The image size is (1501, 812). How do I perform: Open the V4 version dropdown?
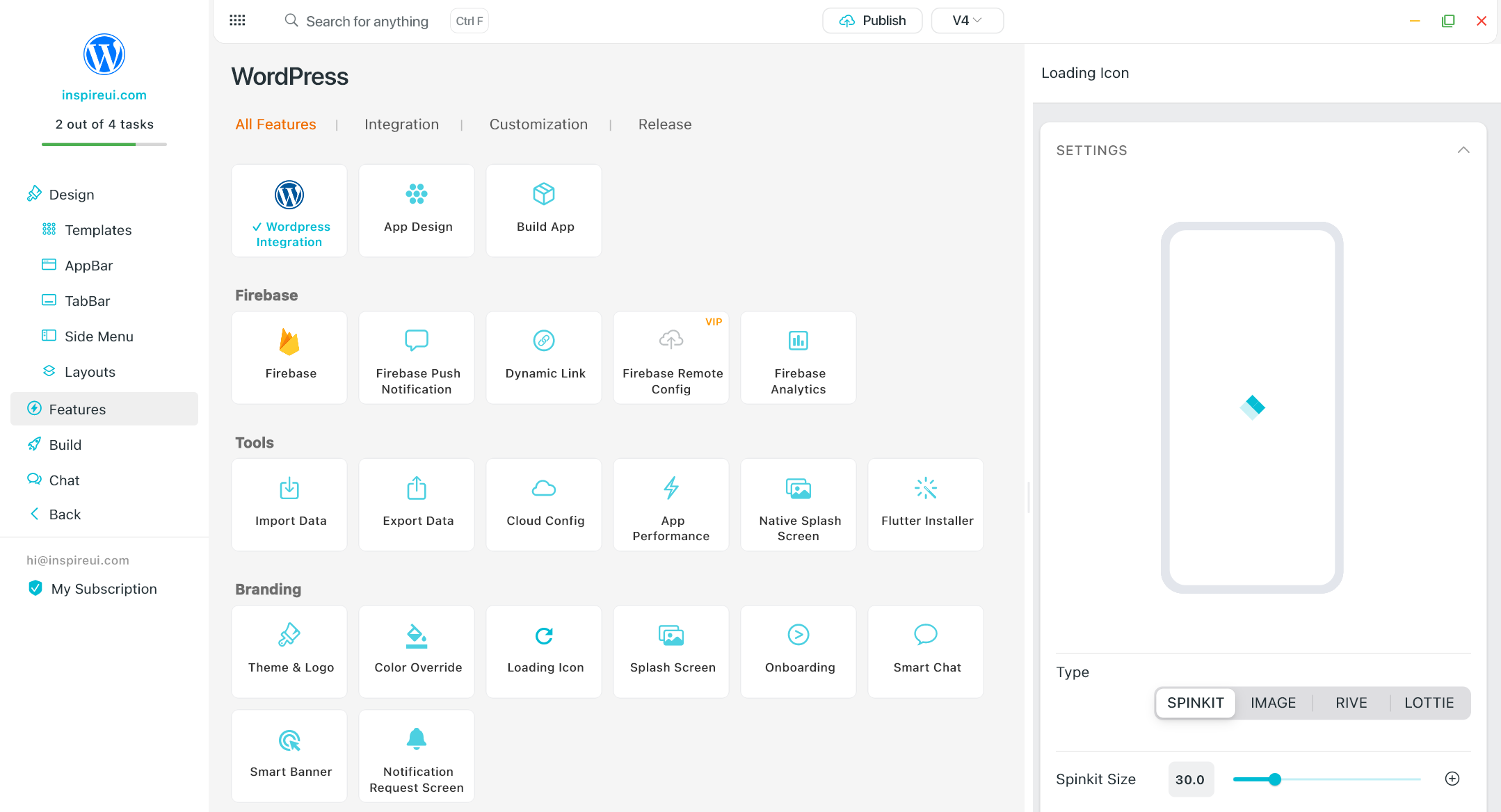point(967,20)
